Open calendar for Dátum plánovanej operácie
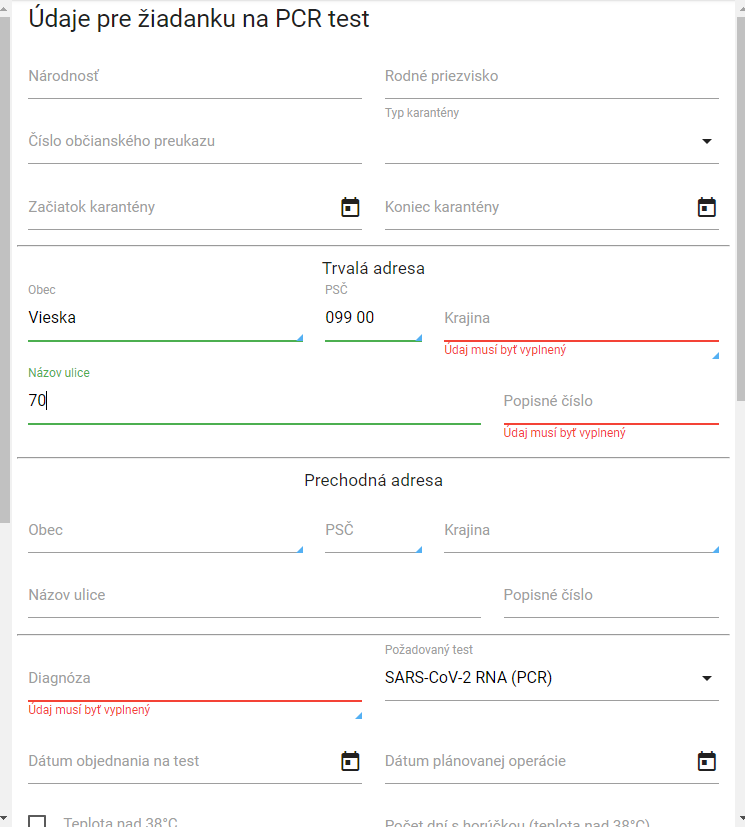This screenshot has height=827, width=745. point(707,761)
